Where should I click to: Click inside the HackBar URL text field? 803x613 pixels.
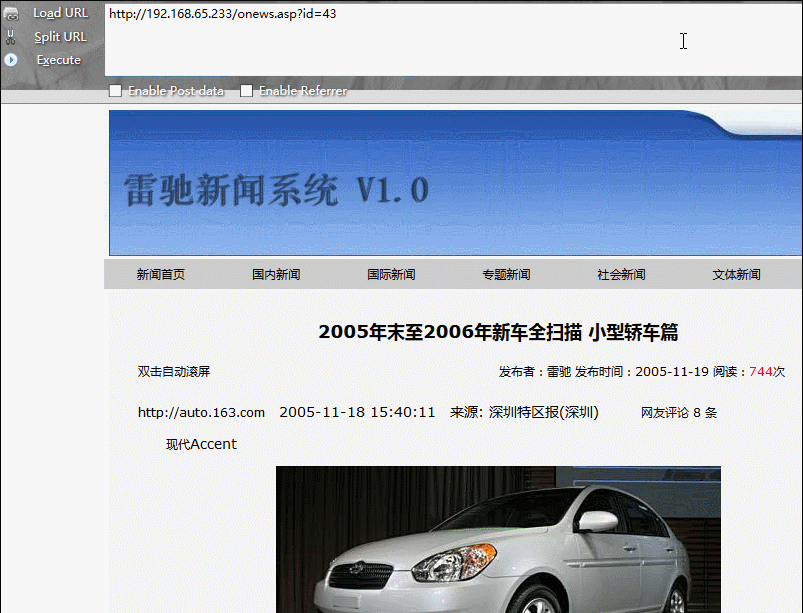pyautogui.click(x=450, y=40)
